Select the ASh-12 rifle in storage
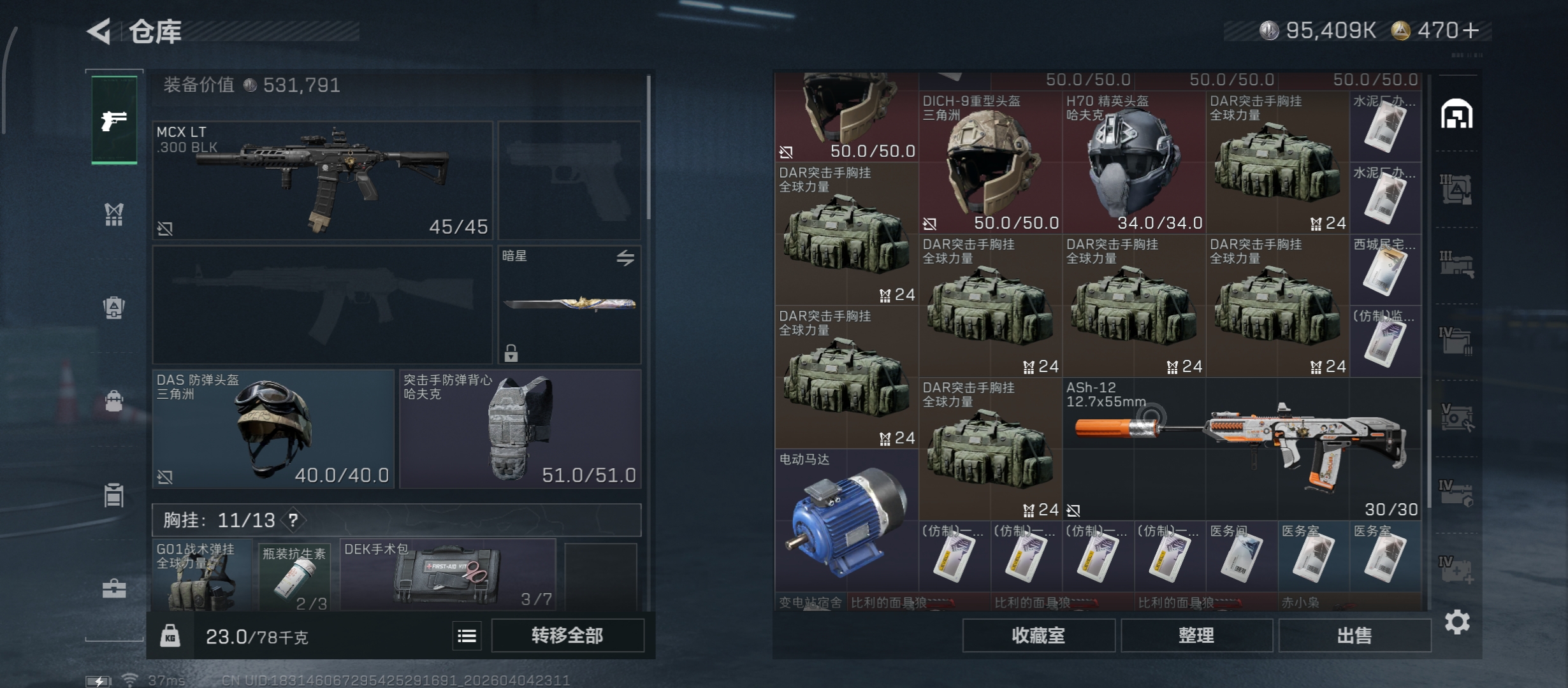This screenshot has width=1568, height=688. pyautogui.click(x=1242, y=449)
